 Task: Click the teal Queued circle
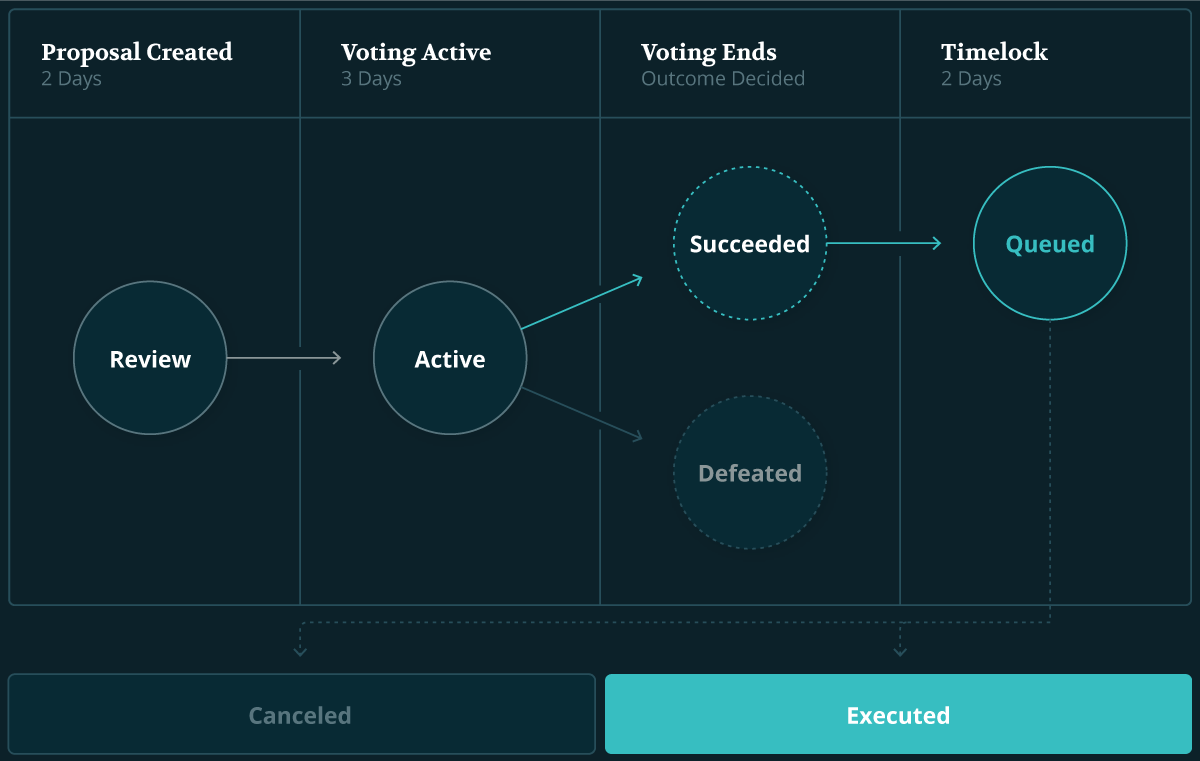coord(1050,243)
